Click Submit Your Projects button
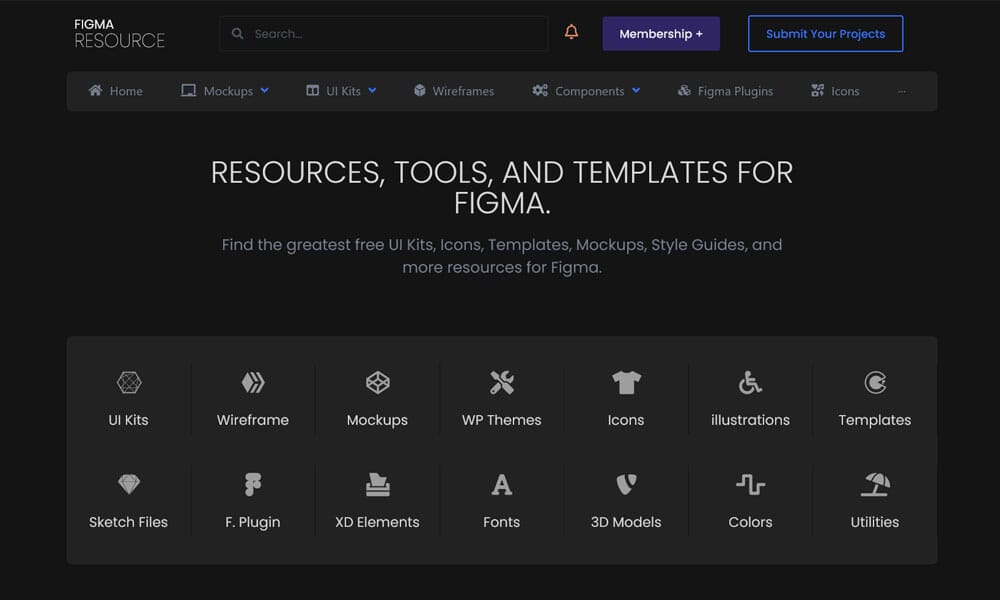This screenshot has height=600, width=1000. (x=825, y=34)
